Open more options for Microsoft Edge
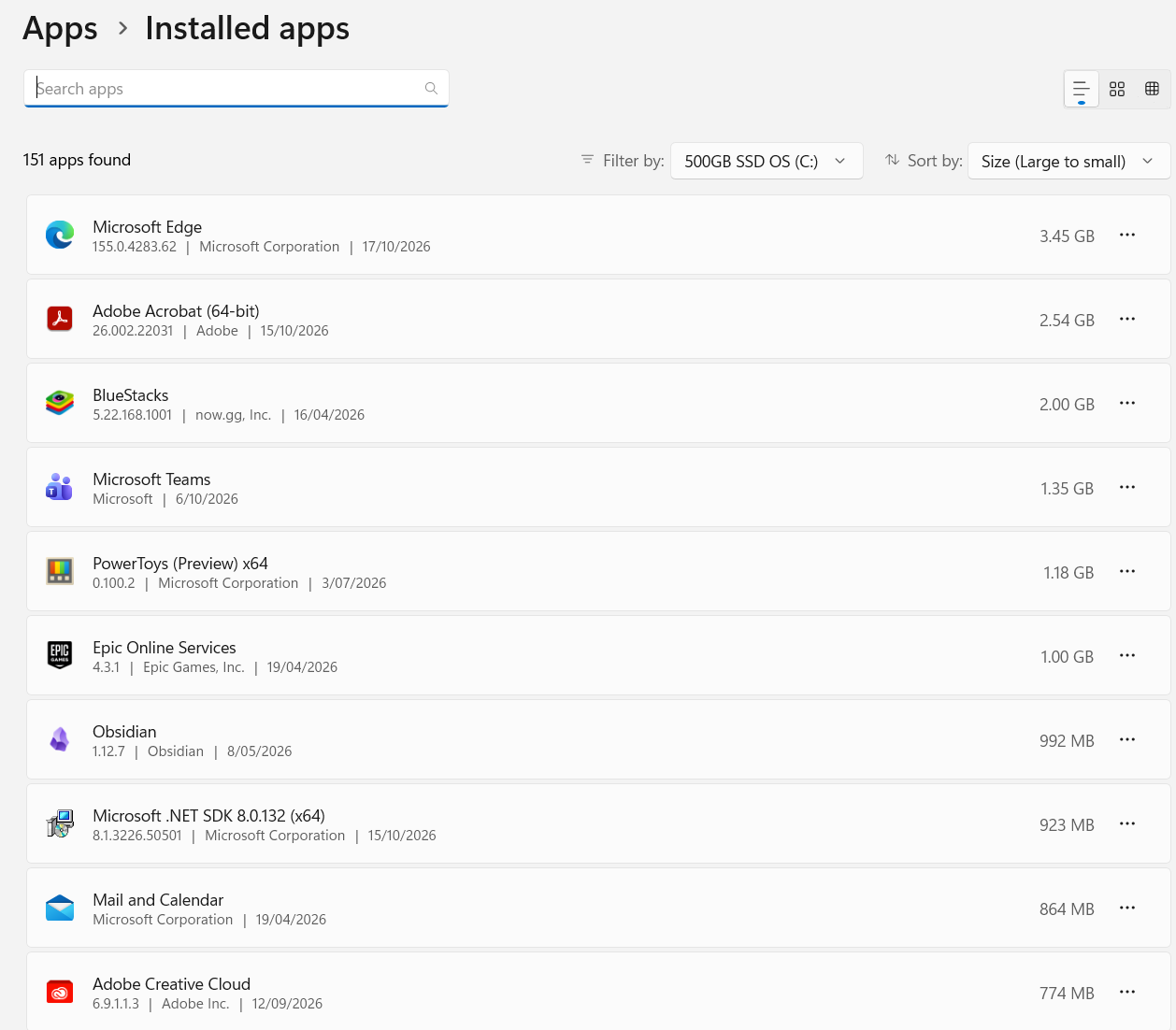Viewport: 1176px width, 1030px height. (x=1127, y=235)
